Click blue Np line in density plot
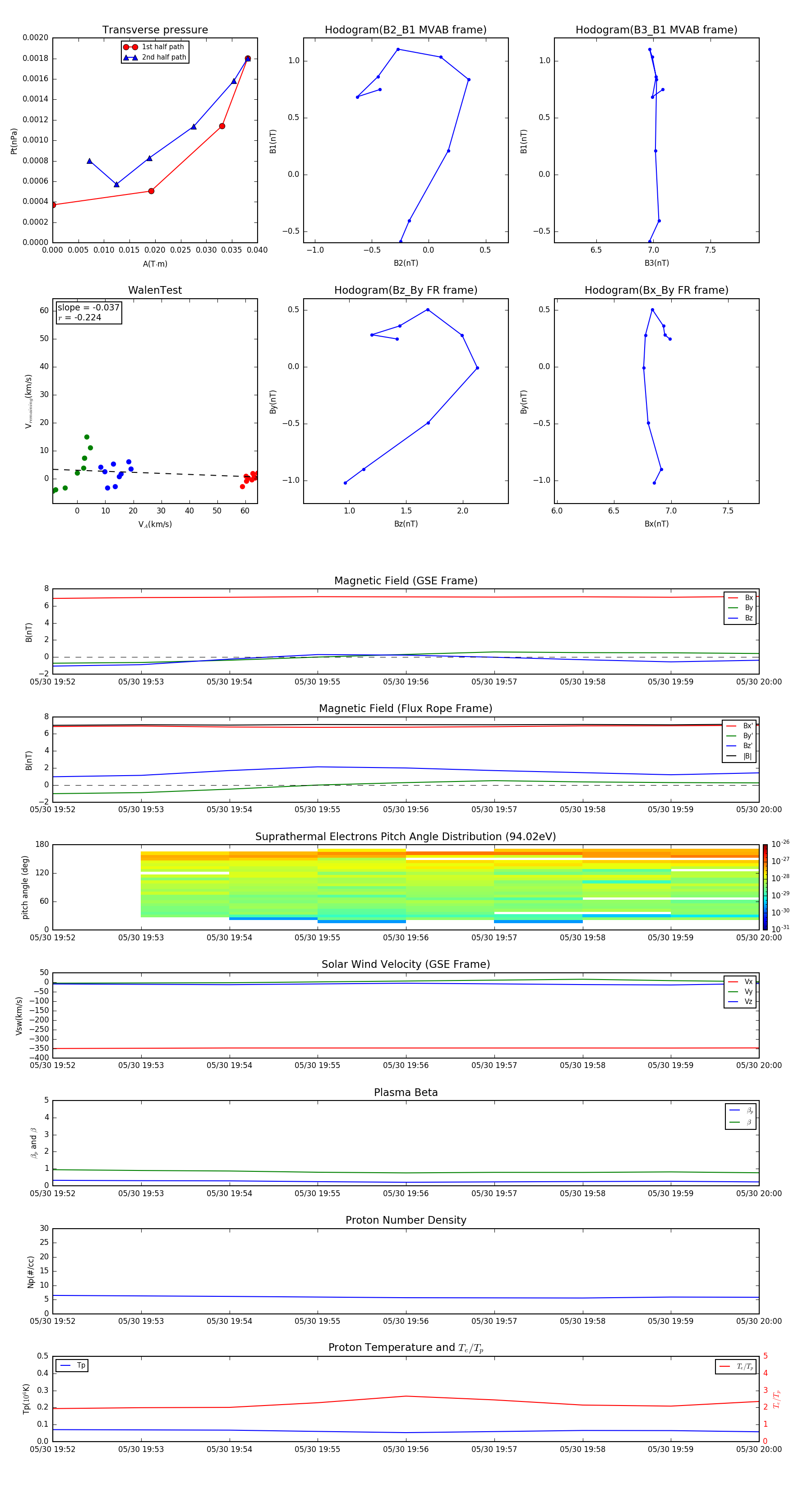 pos(406,1298)
